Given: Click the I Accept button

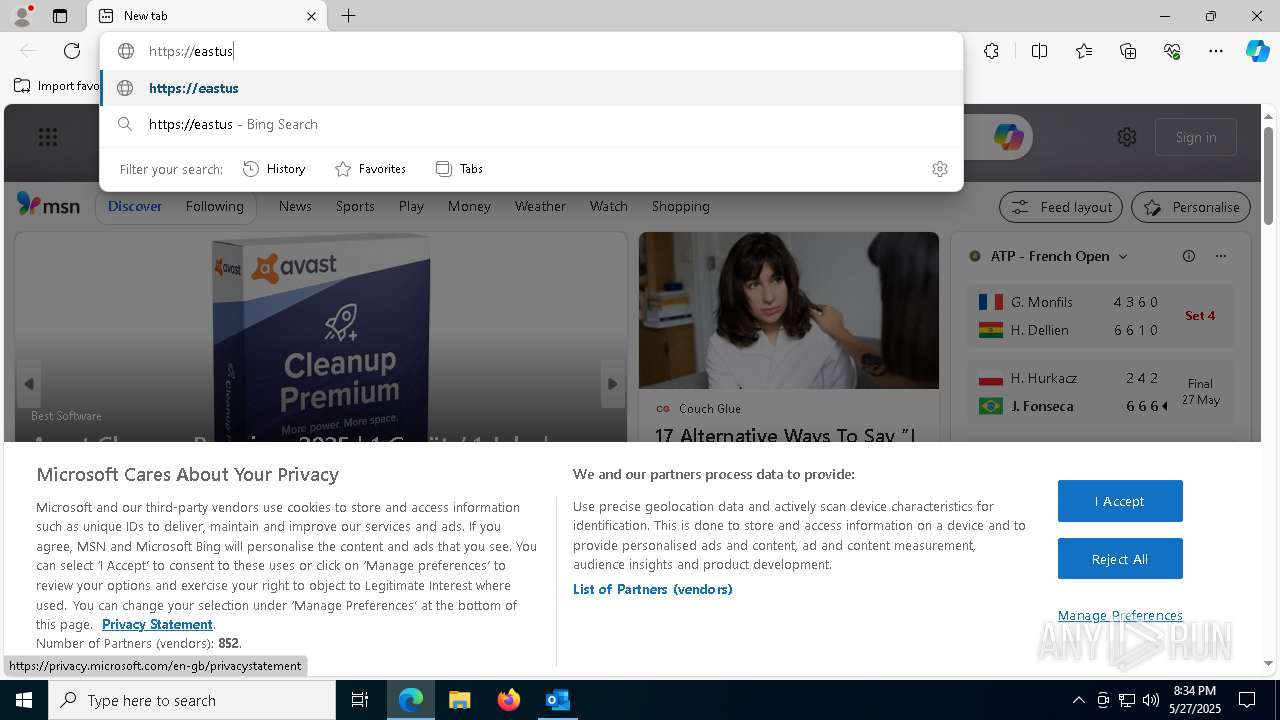Looking at the screenshot, I should click(x=1120, y=501).
